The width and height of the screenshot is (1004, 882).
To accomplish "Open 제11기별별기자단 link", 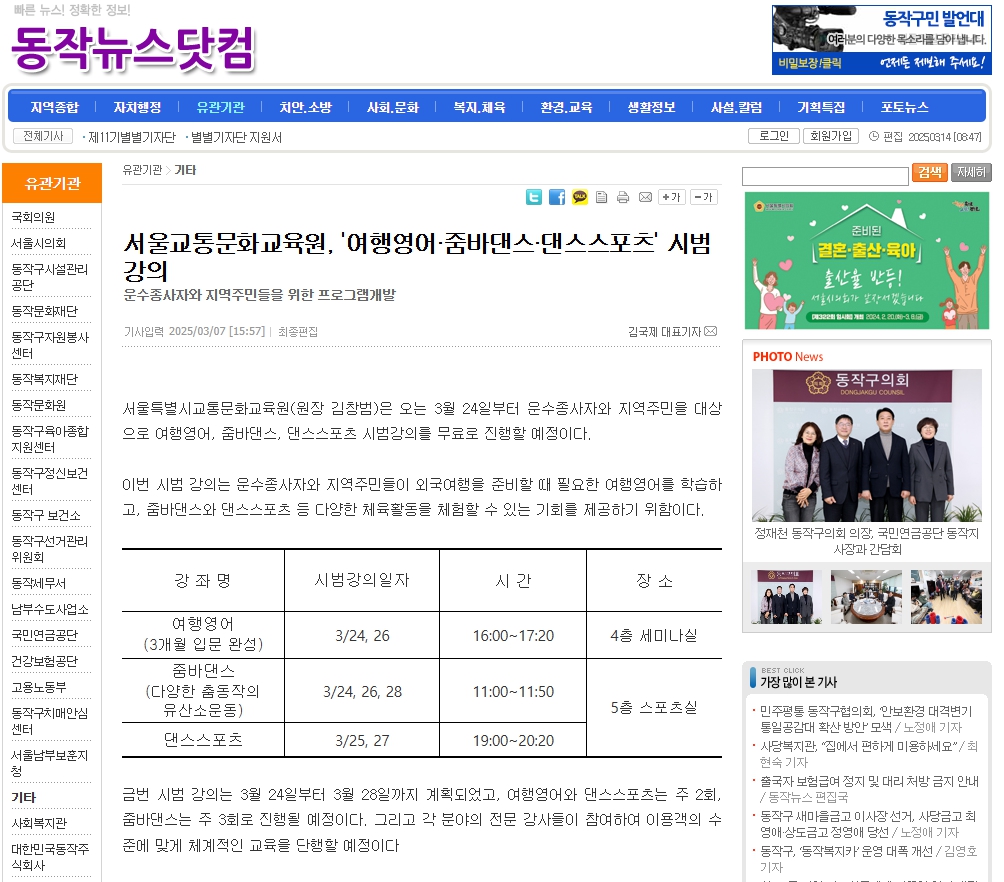I will pos(131,137).
